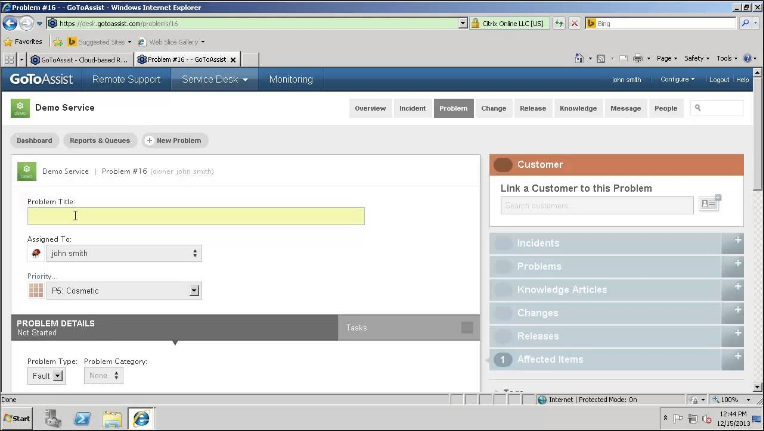Open the address bar history dropdown
Image resolution: width=764 pixels, height=431 pixels.
[463, 23]
